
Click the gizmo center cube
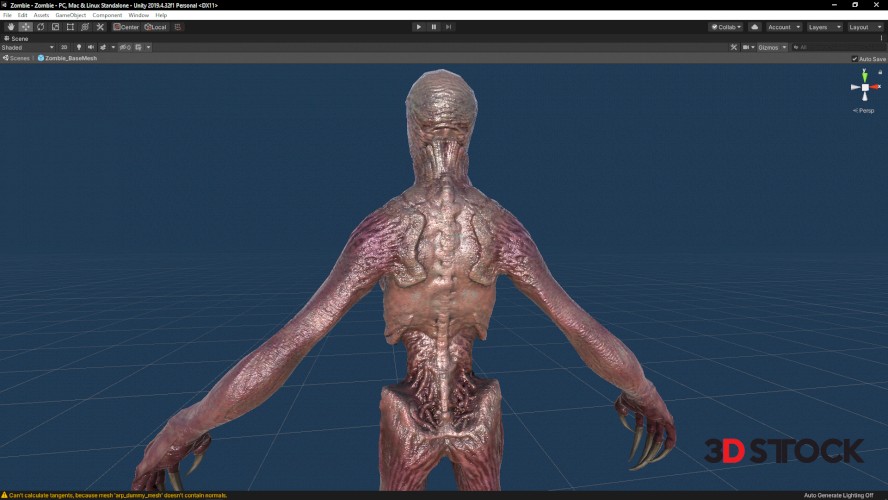tap(865, 87)
